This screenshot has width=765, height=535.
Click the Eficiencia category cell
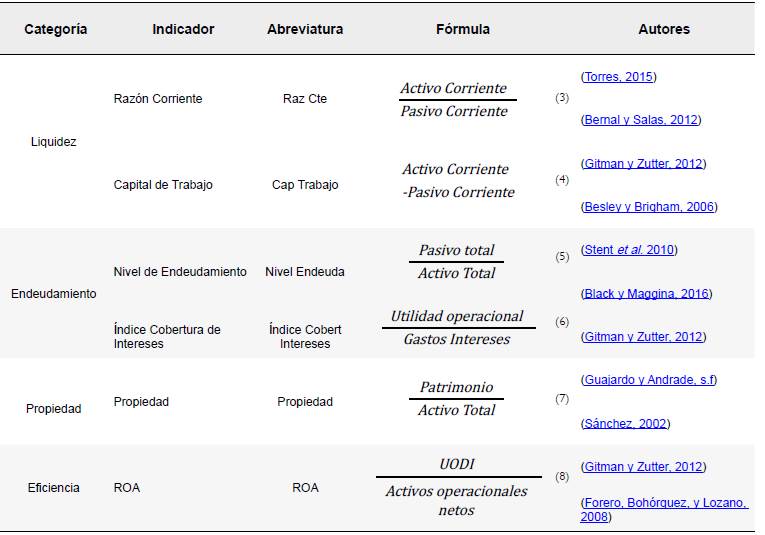point(54,488)
